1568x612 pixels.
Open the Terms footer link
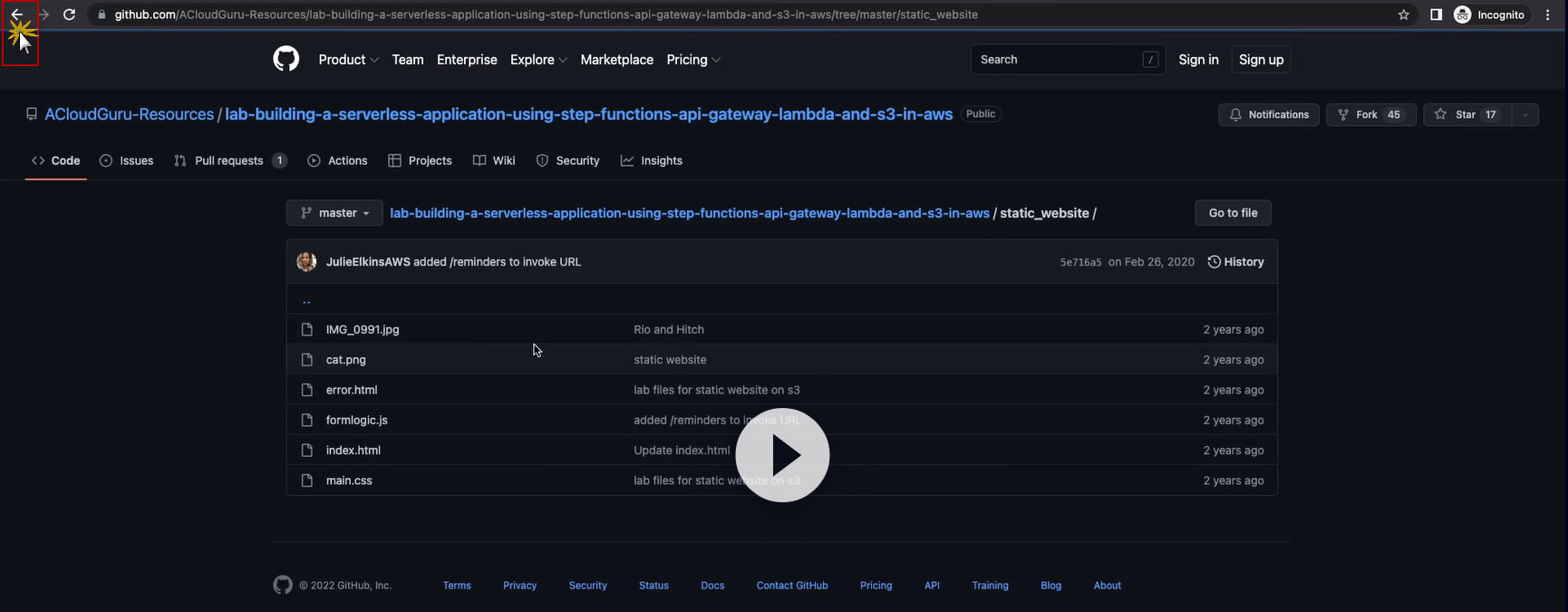pos(457,586)
